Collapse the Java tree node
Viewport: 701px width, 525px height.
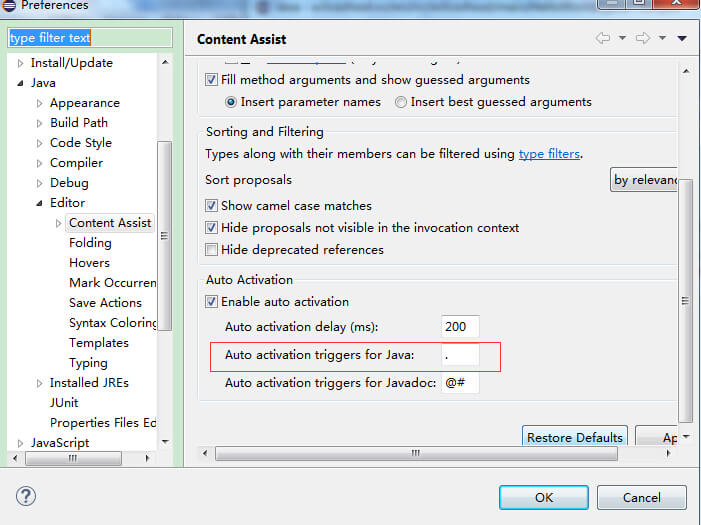point(21,83)
